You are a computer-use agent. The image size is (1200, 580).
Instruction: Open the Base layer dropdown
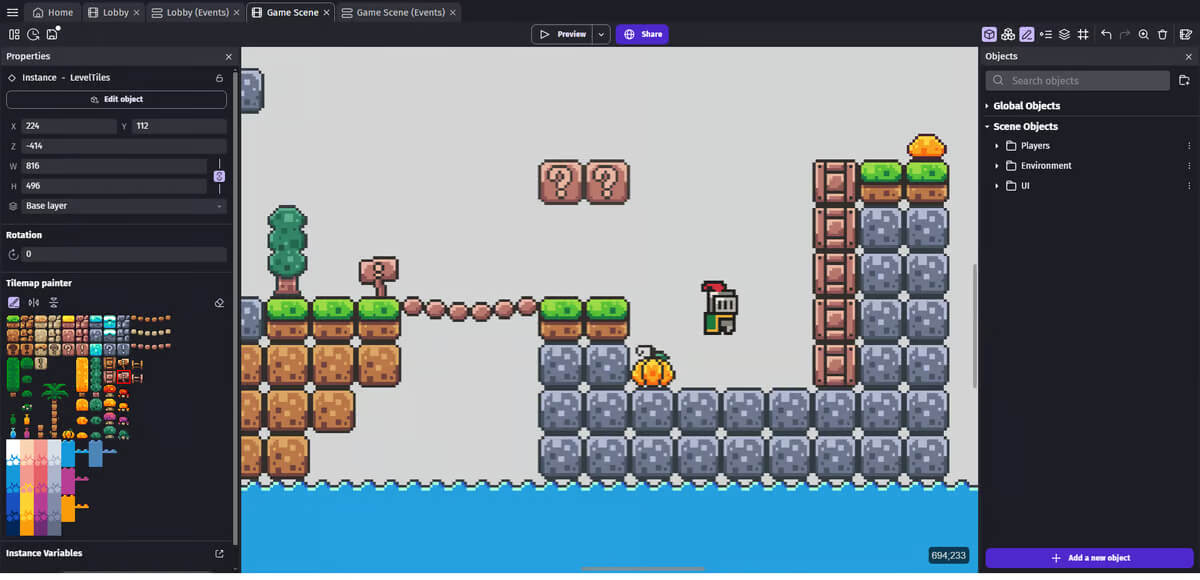(x=124, y=206)
